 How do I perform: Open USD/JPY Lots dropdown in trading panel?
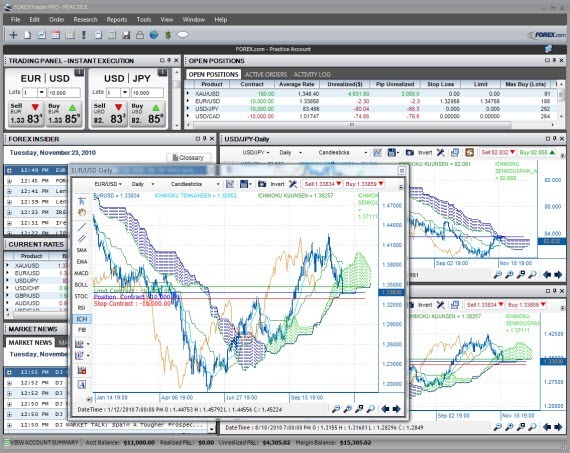[x=125, y=92]
